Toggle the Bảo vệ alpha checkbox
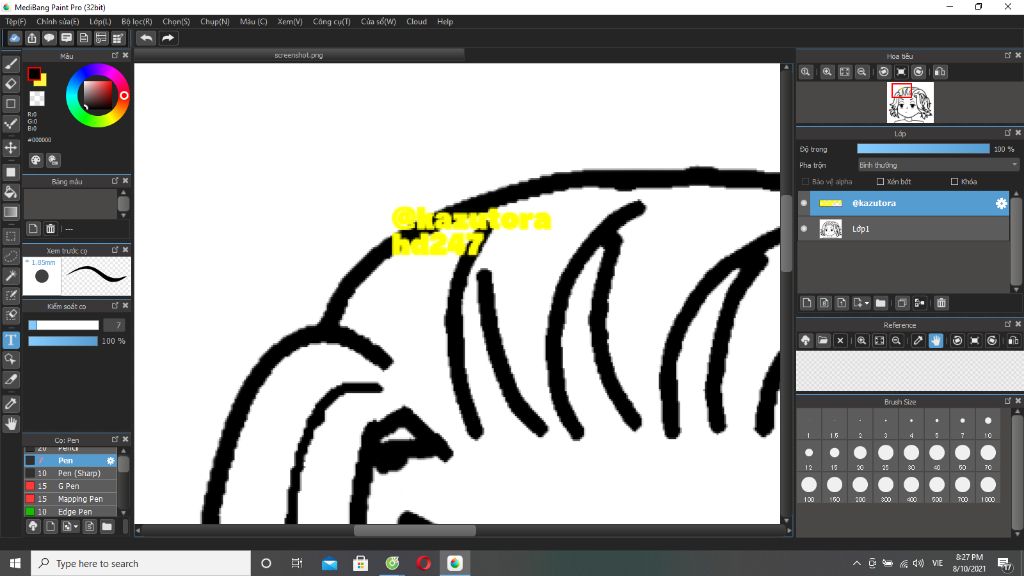The height and width of the screenshot is (576, 1024). point(805,182)
